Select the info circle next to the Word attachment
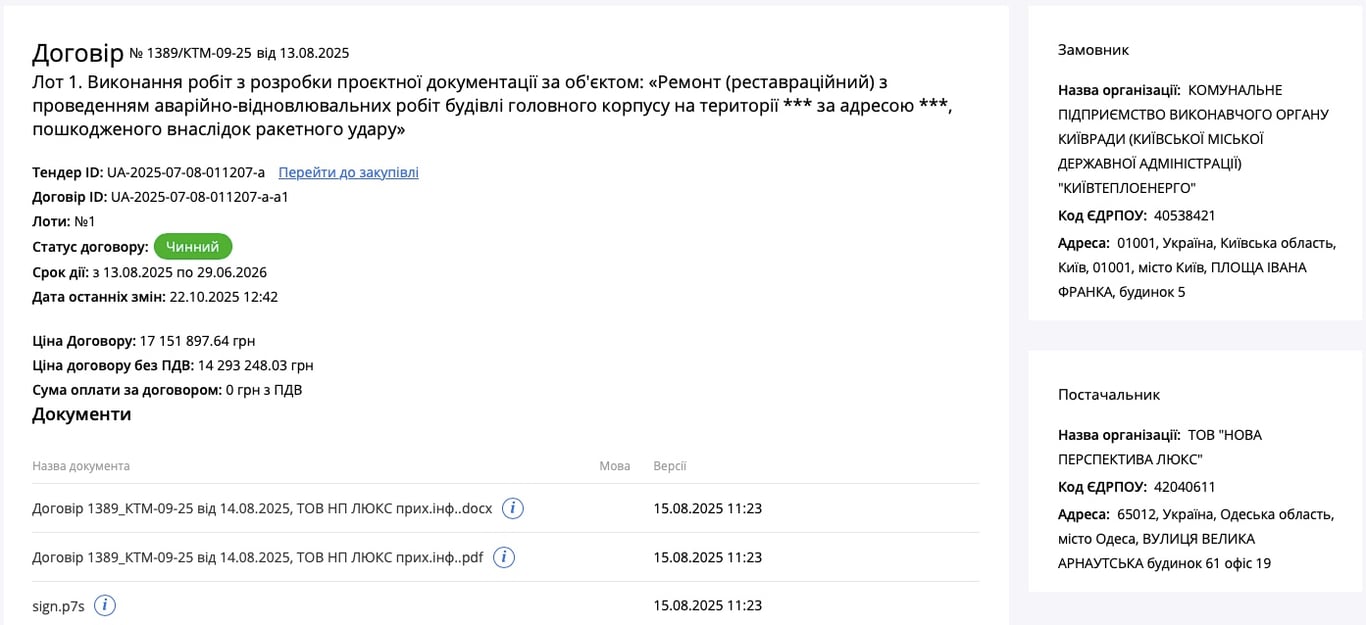The height and width of the screenshot is (625, 1366). coord(512,508)
